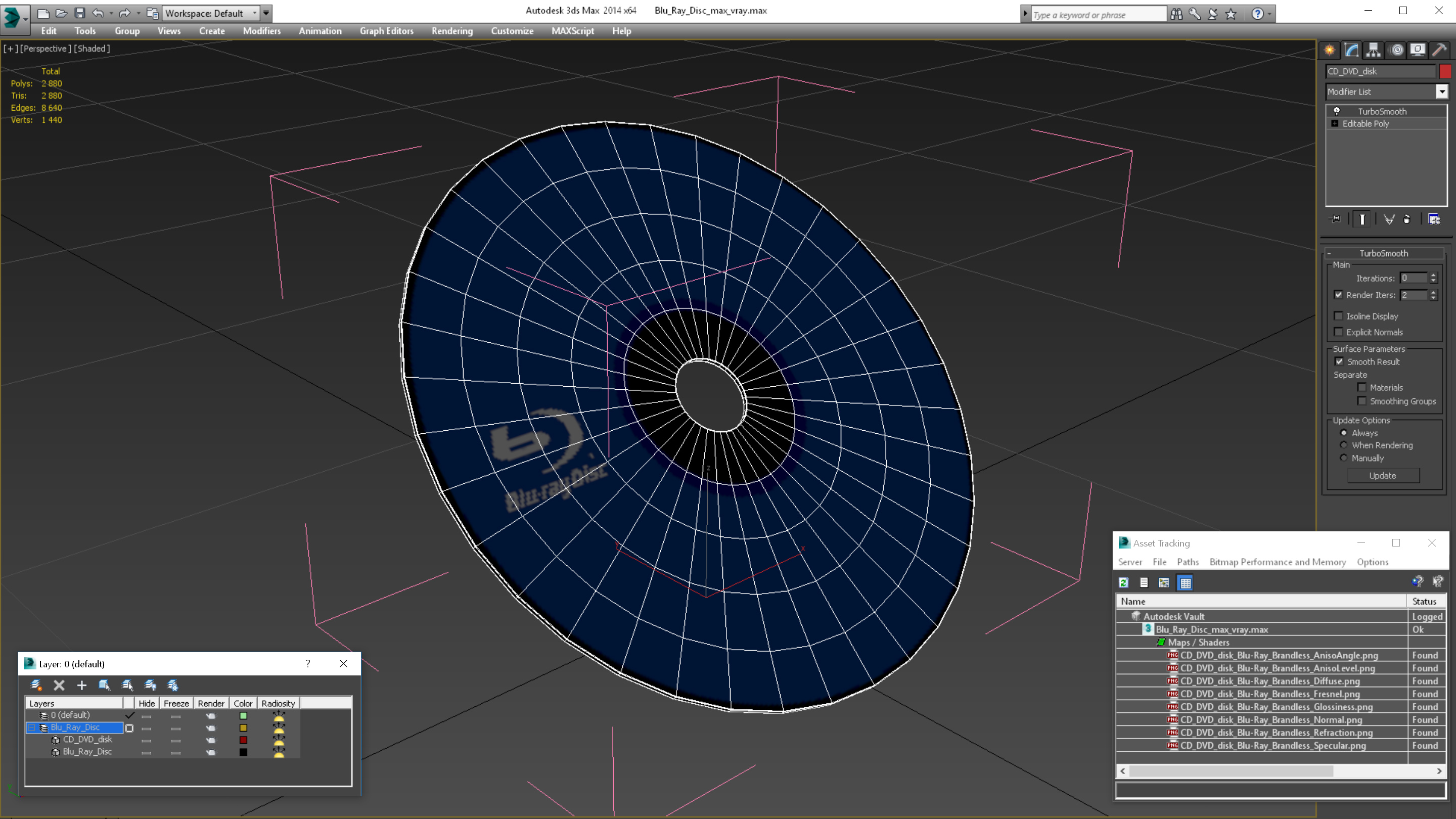Screen dimensions: 1456x819
Task: Click Create New Layer icon in Layer dialog
Action: tap(36, 685)
